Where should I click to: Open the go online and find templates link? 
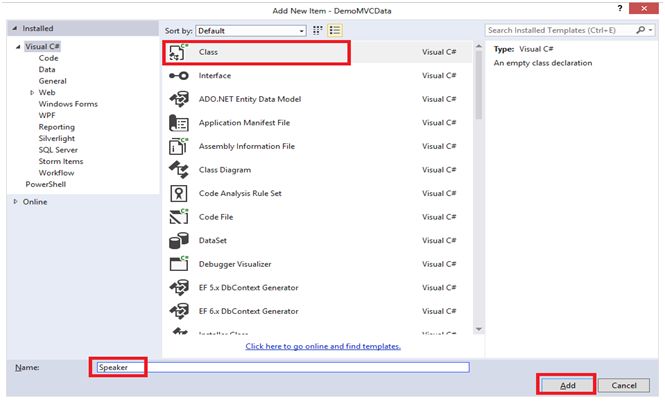pyautogui.click(x=323, y=346)
